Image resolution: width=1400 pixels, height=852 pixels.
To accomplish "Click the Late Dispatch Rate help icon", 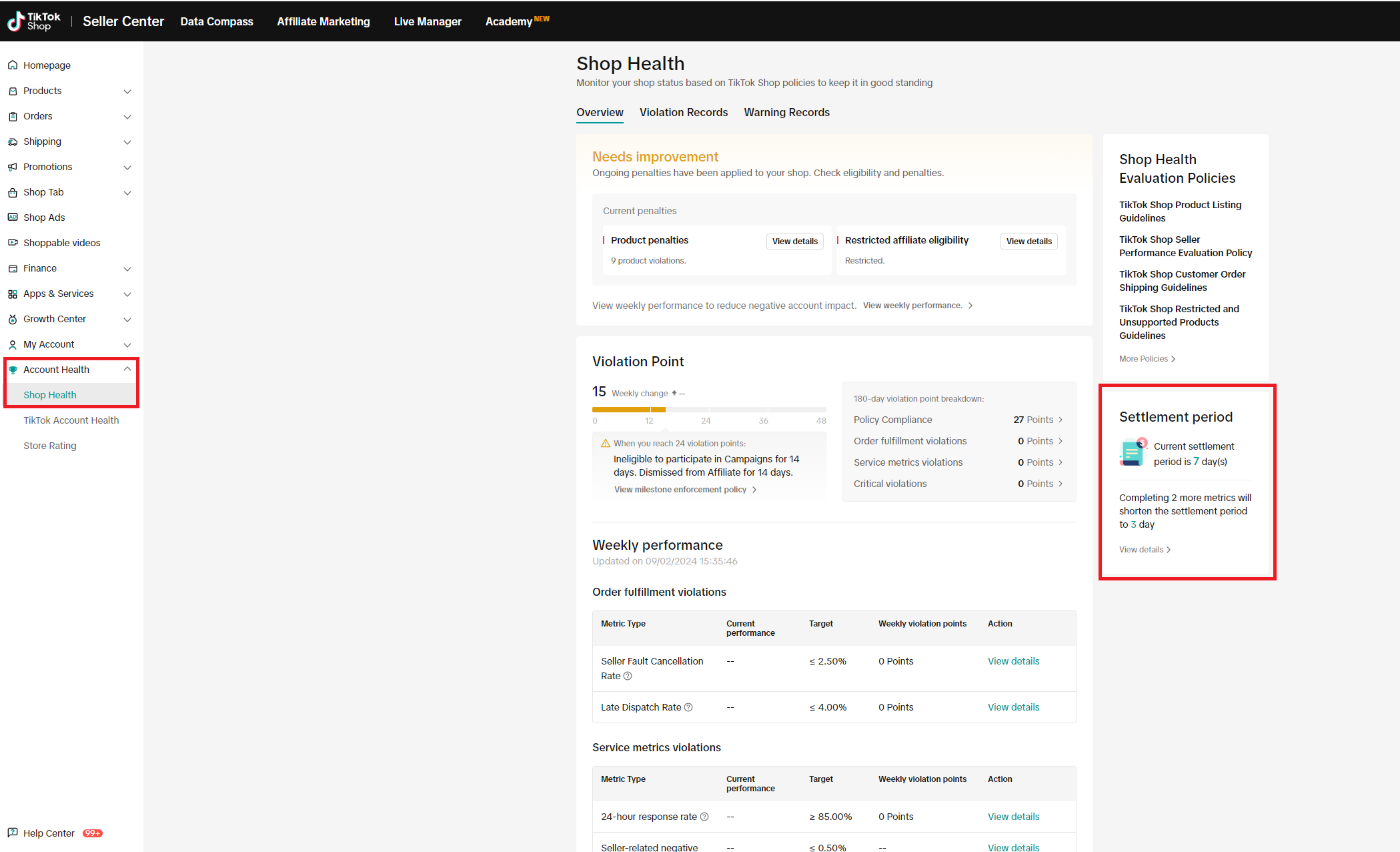I will [x=688, y=707].
